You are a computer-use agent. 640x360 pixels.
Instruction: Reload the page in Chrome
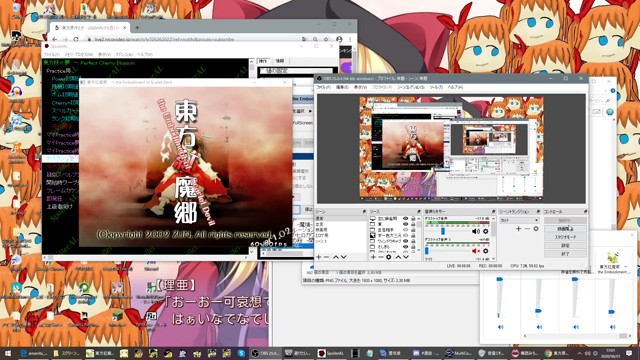click(x=76, y=39)
